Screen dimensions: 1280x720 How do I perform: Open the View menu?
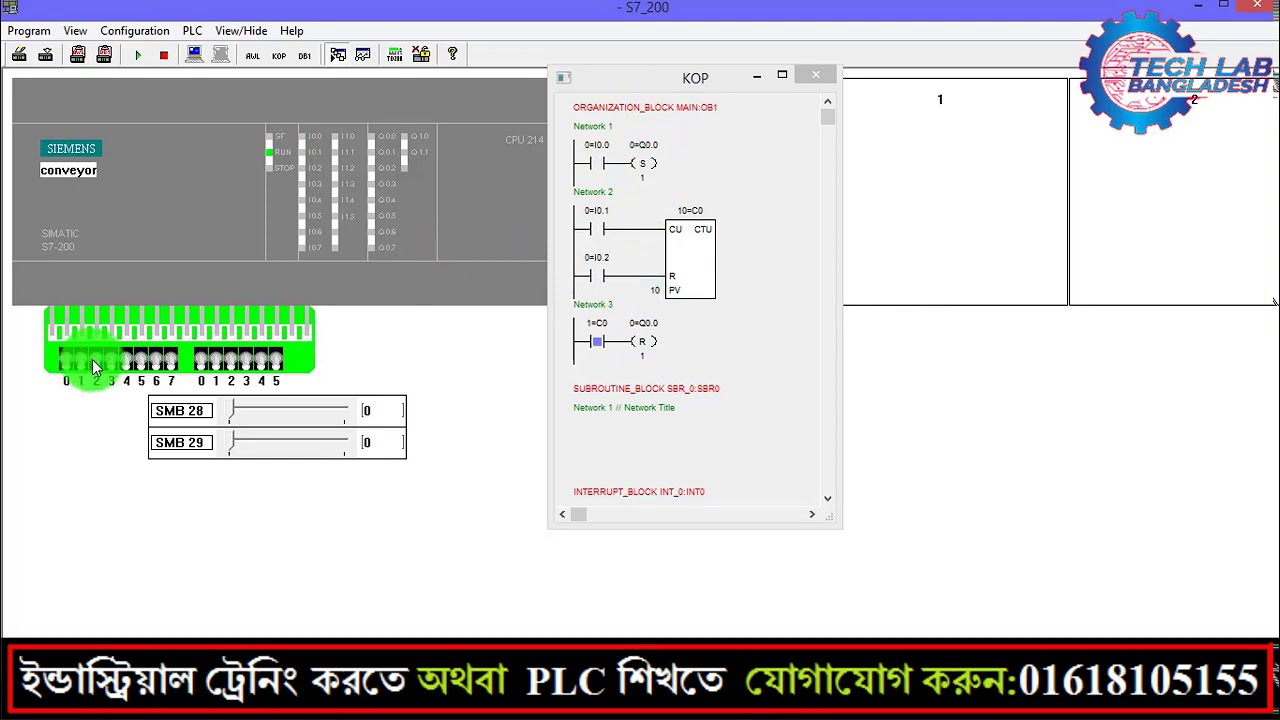75,31
